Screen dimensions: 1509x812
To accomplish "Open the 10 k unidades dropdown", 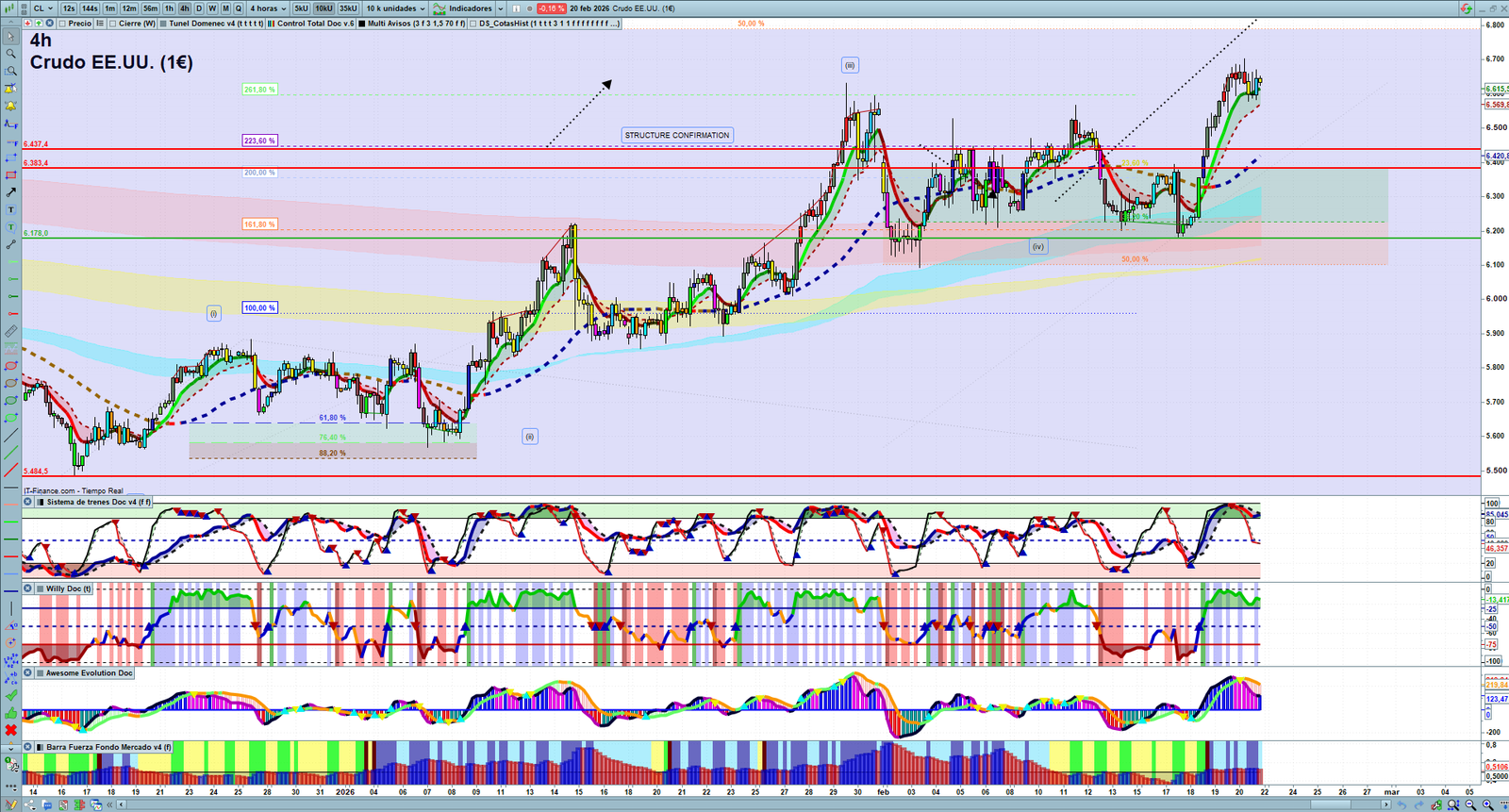I will click(x=394, y=8).
